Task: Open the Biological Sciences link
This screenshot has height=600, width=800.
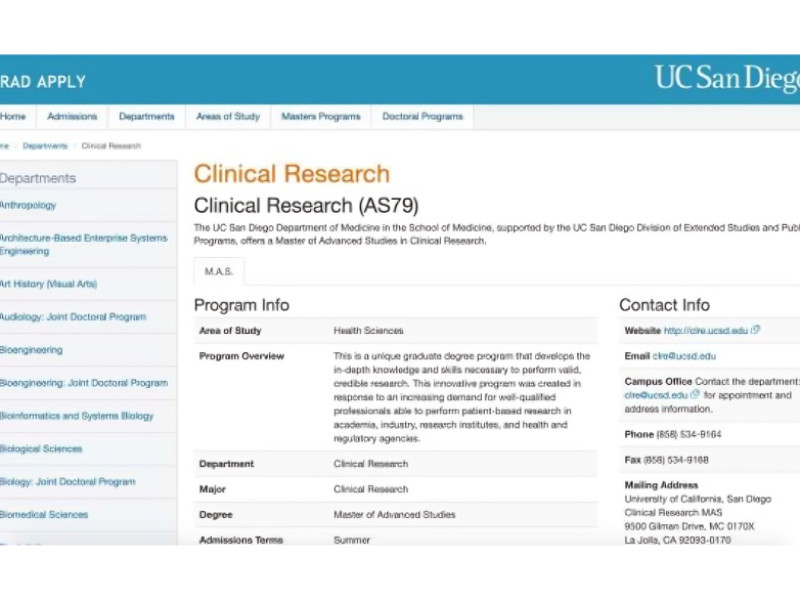Action: [41, 449]
